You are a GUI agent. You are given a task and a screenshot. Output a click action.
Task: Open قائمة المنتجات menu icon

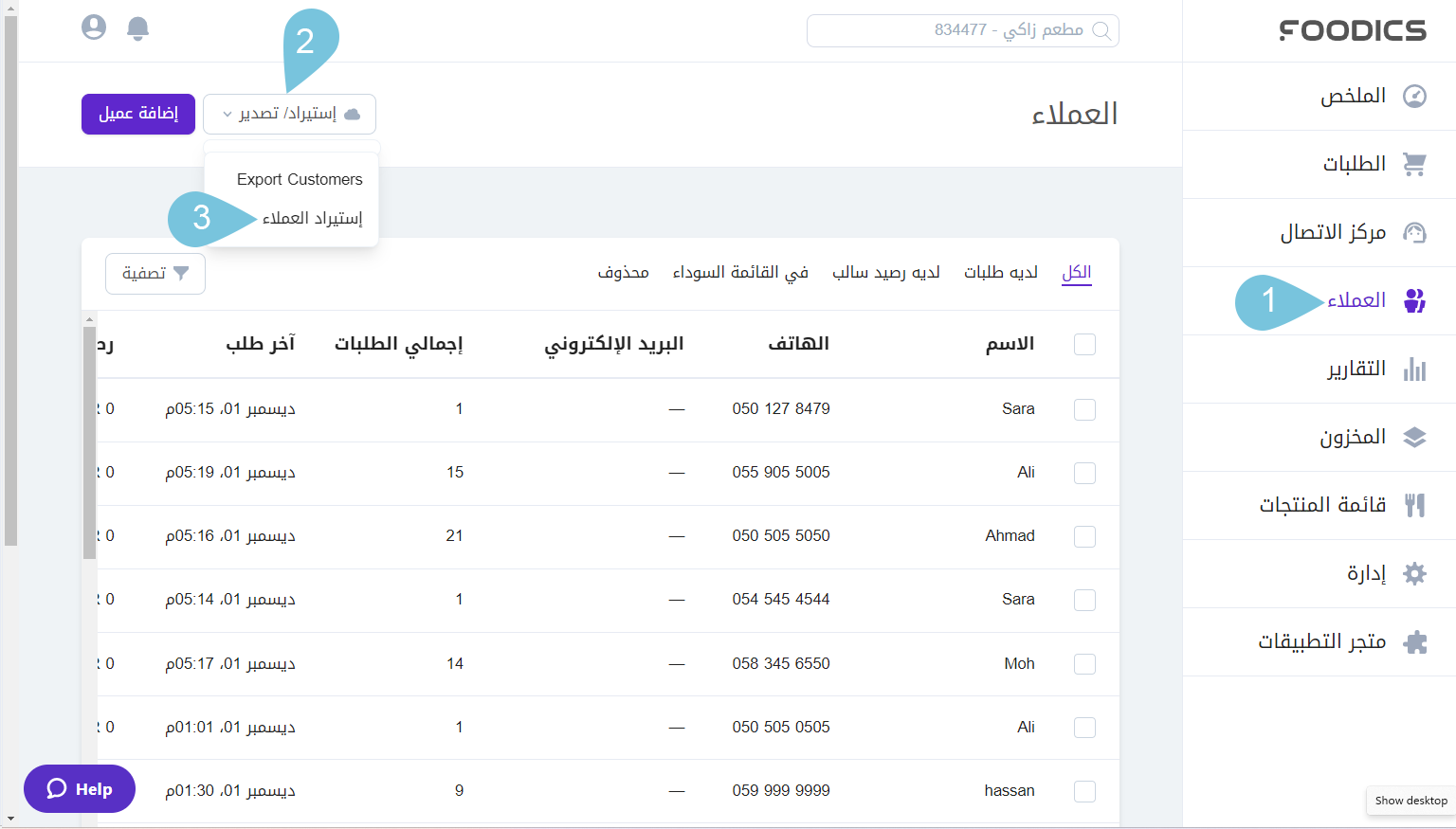[x=1414, y=506]
